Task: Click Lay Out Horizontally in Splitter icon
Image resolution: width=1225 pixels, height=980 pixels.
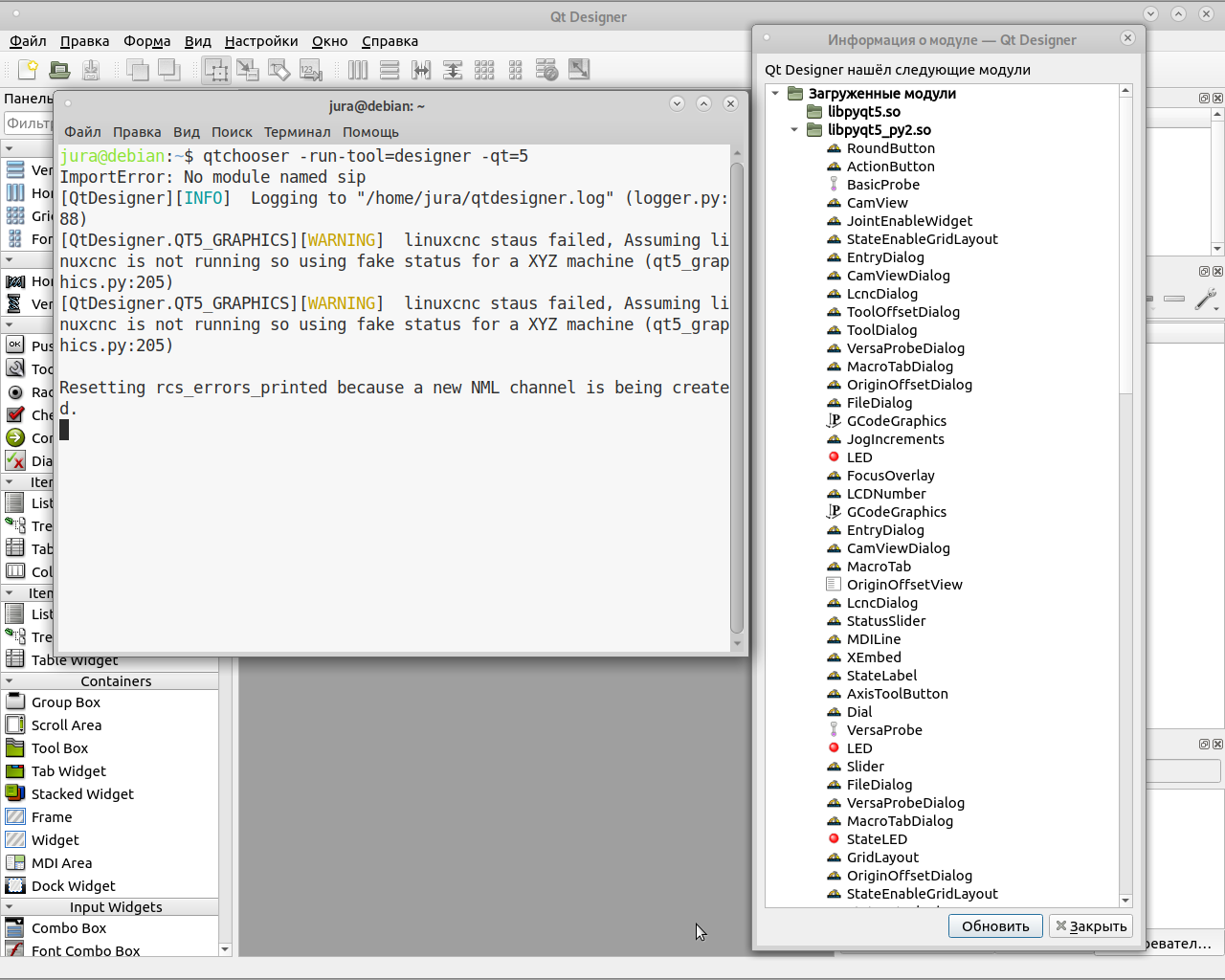Action: (x=421, y=69)
